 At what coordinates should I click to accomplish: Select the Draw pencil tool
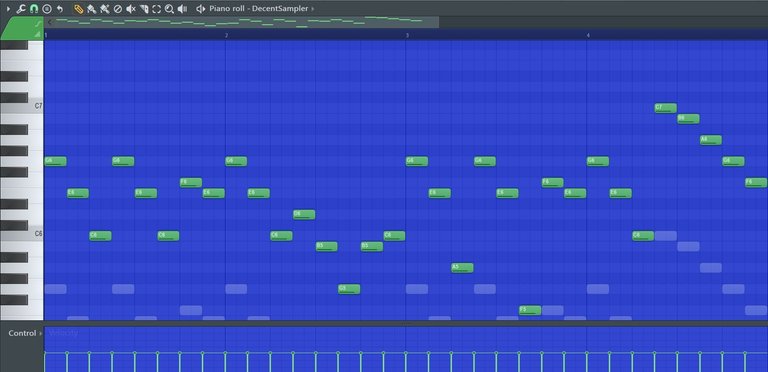(x=78, y=9)
